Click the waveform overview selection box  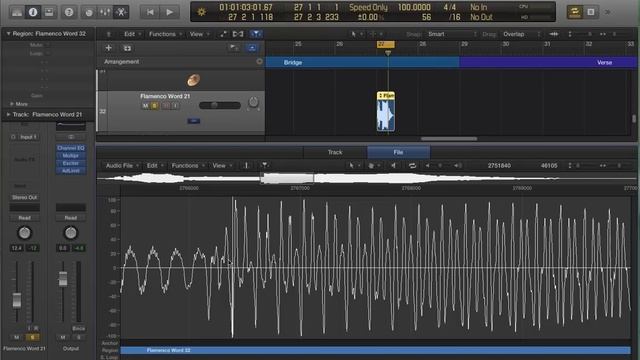[287, 178]
